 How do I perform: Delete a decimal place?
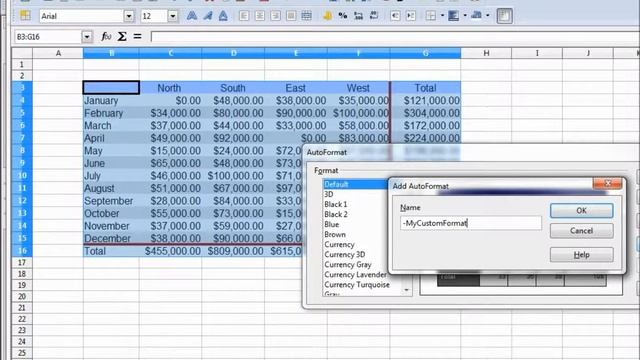pos(374,16)
